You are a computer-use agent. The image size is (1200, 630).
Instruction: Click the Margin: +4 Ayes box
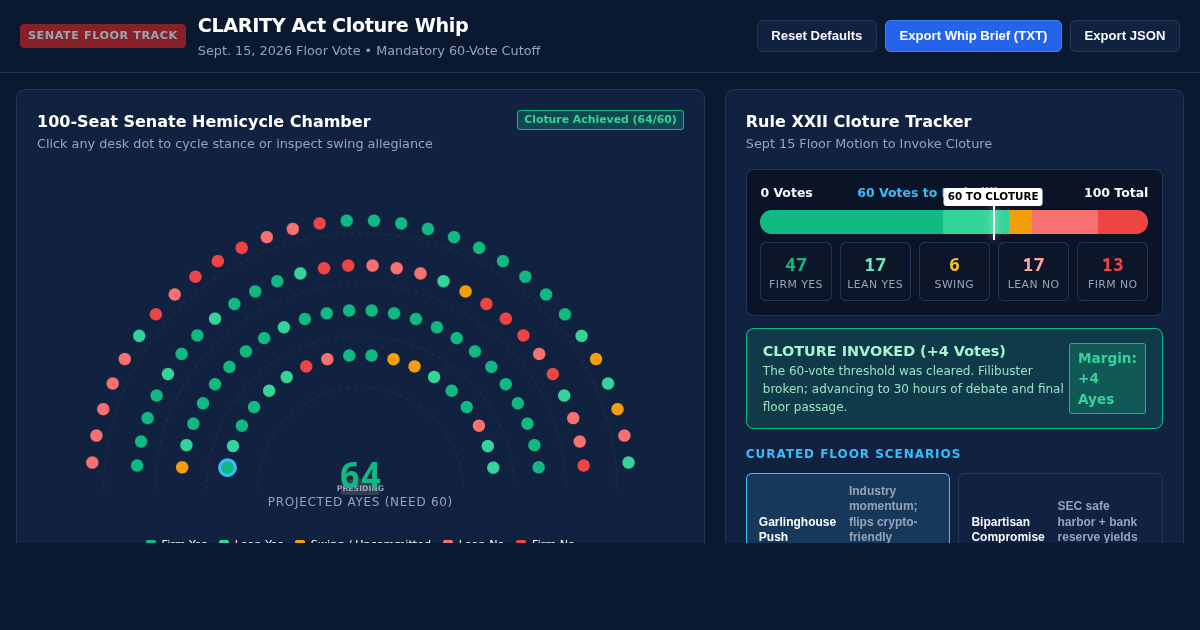click(x=1107, y=378)
